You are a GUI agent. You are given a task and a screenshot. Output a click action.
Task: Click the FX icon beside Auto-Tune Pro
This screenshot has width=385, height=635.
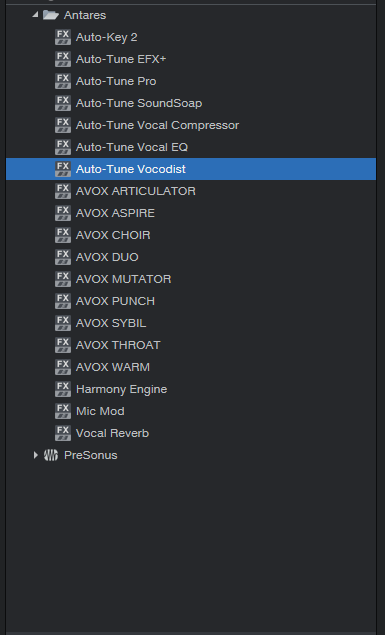click(x=63, y=81)
